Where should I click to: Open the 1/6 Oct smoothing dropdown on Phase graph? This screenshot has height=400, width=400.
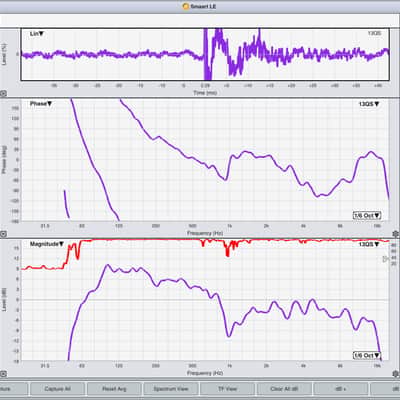coord(367,215)
